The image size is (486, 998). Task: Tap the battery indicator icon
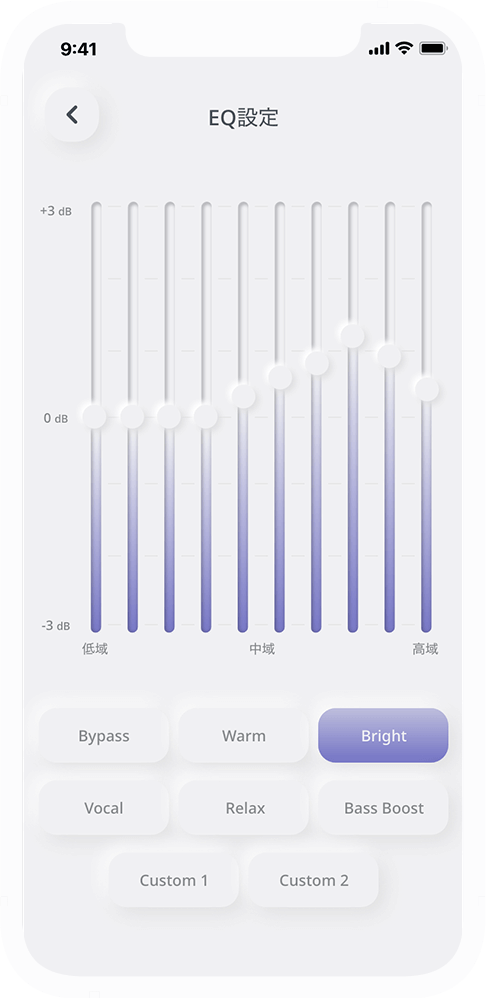click(x=433, y=48)
